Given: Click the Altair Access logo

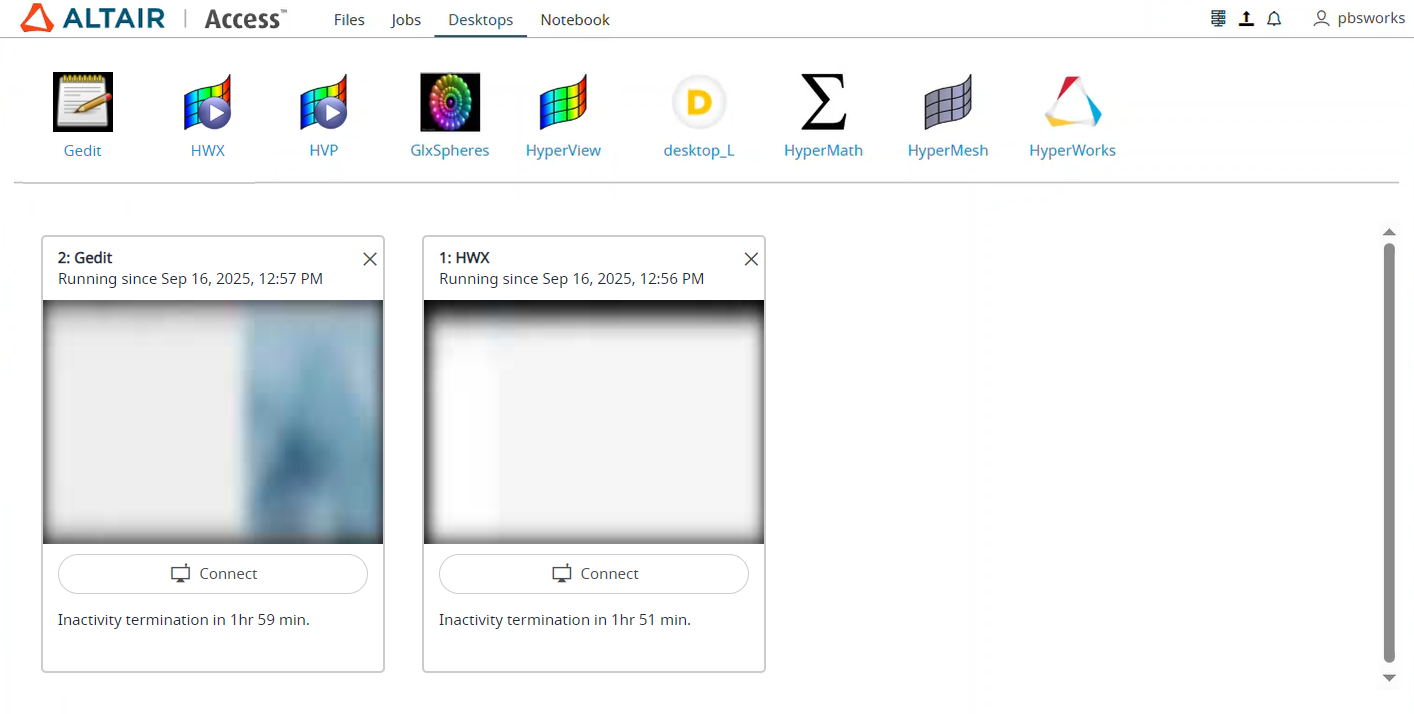Looking at the screenshot, I should 153,18.
